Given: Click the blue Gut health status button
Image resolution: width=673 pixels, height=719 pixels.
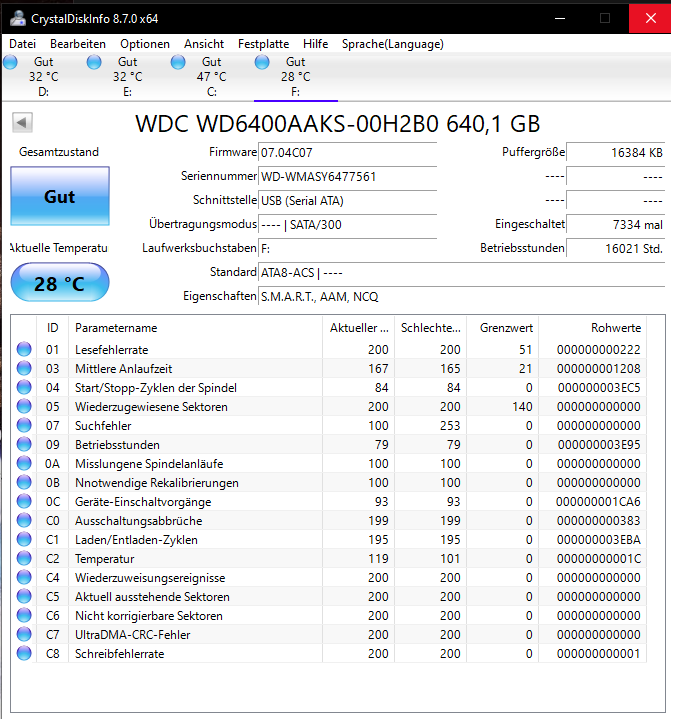Looking at the screenshot, I should pyautogui.click(x=60, y=196).
